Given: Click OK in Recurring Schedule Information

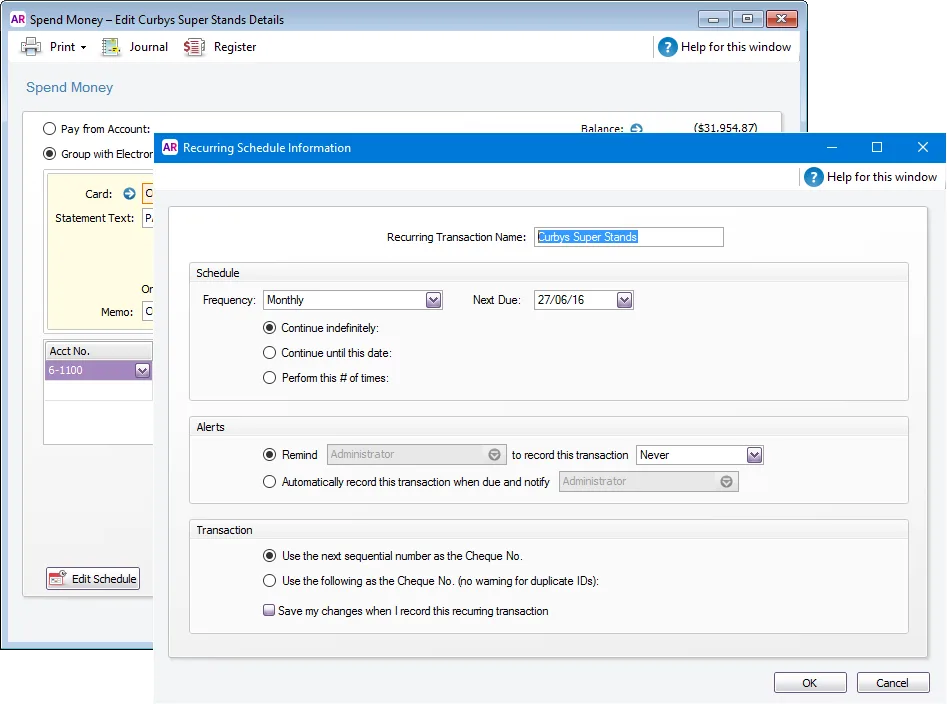Looking at the screenshot, I should click(x=810, y=683).
